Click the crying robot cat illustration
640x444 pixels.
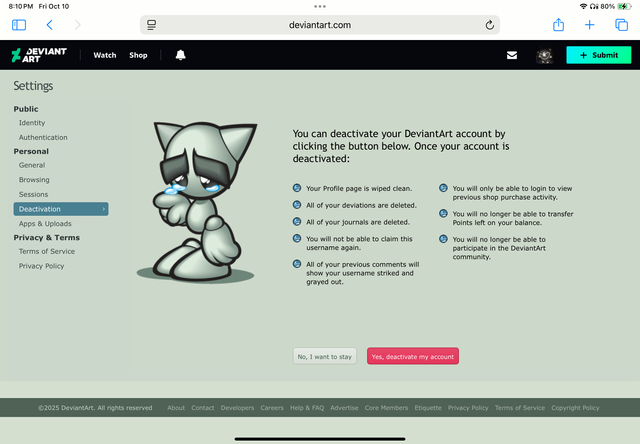pos(199,202)
